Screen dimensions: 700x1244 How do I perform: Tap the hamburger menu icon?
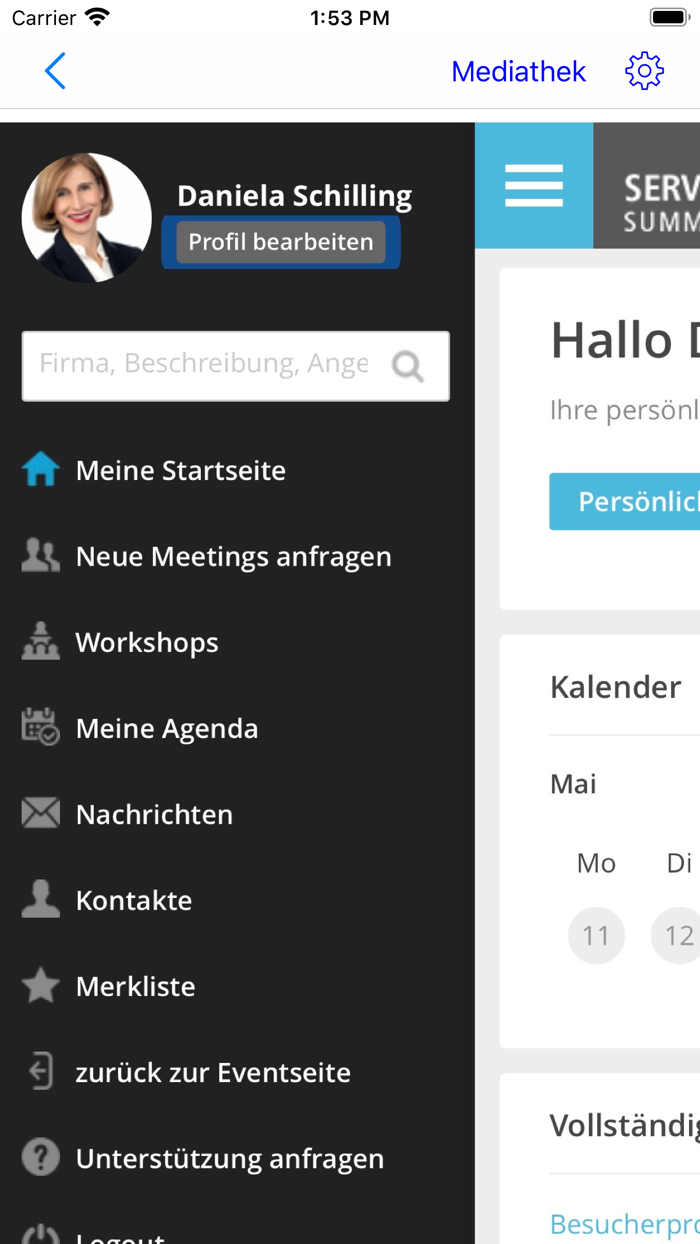pos(534,186)
